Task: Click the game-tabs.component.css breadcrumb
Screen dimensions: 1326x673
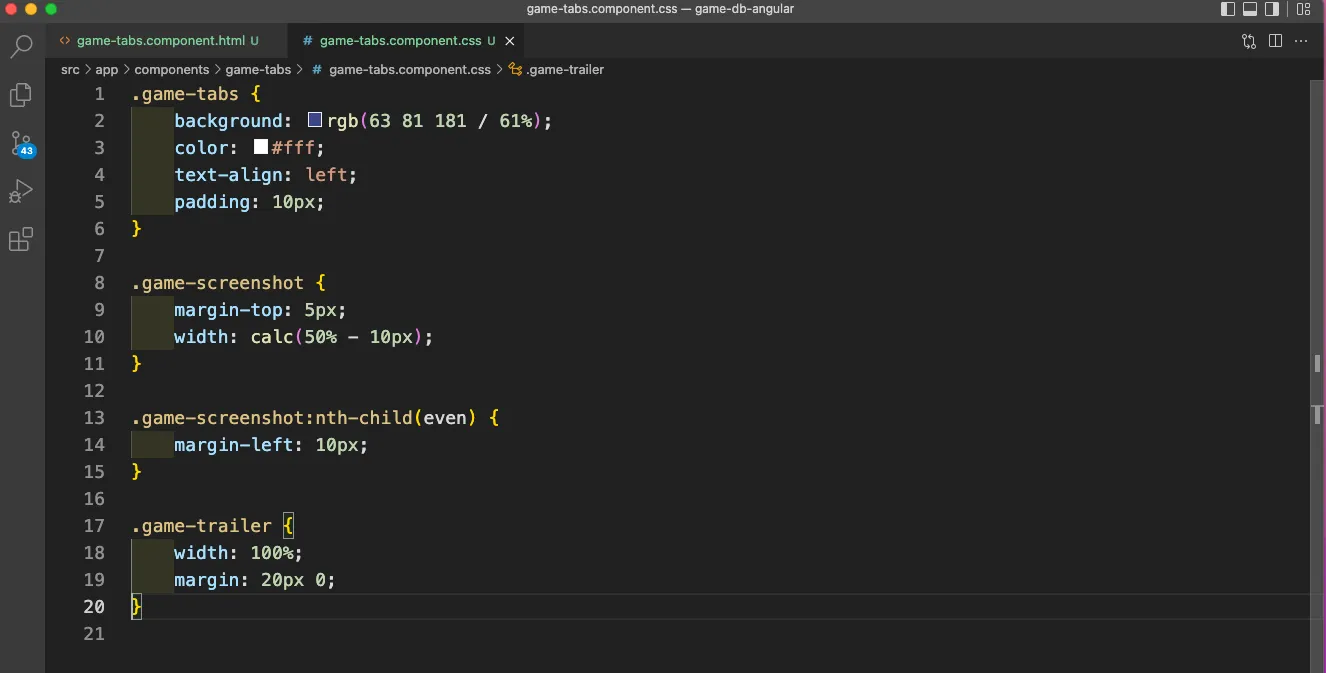Action: pyautogui.click(x=409, y=69)
